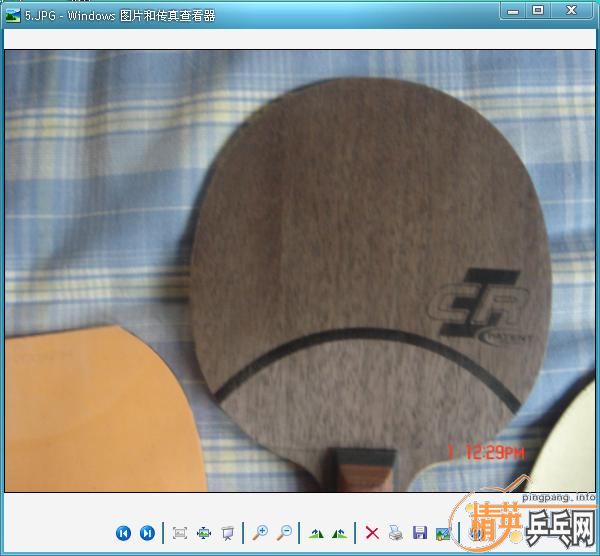Image resolution: width=600 pixels, height=556 pixels.
Task: Maximize the picture viewer window
Action: [x=538, y=10]
